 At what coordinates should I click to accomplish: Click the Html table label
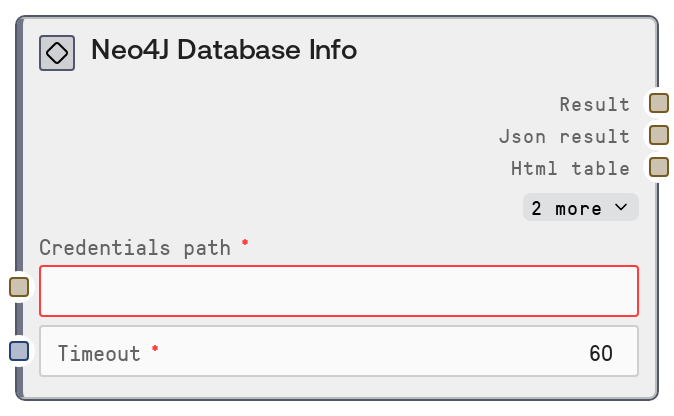pyautogui.click(x=570, y=168)
